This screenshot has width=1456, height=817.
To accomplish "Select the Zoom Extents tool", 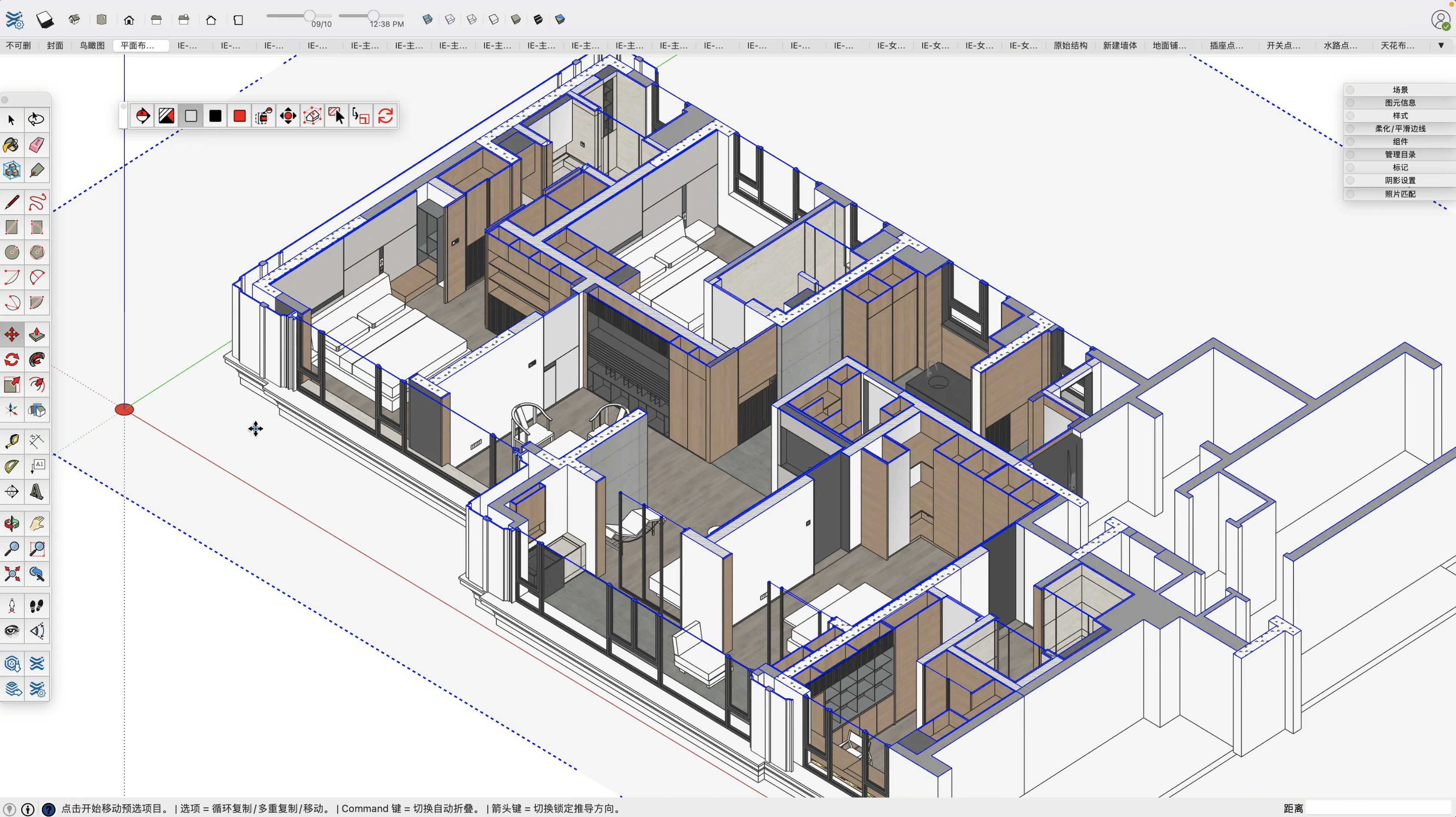I will [11, 574].
